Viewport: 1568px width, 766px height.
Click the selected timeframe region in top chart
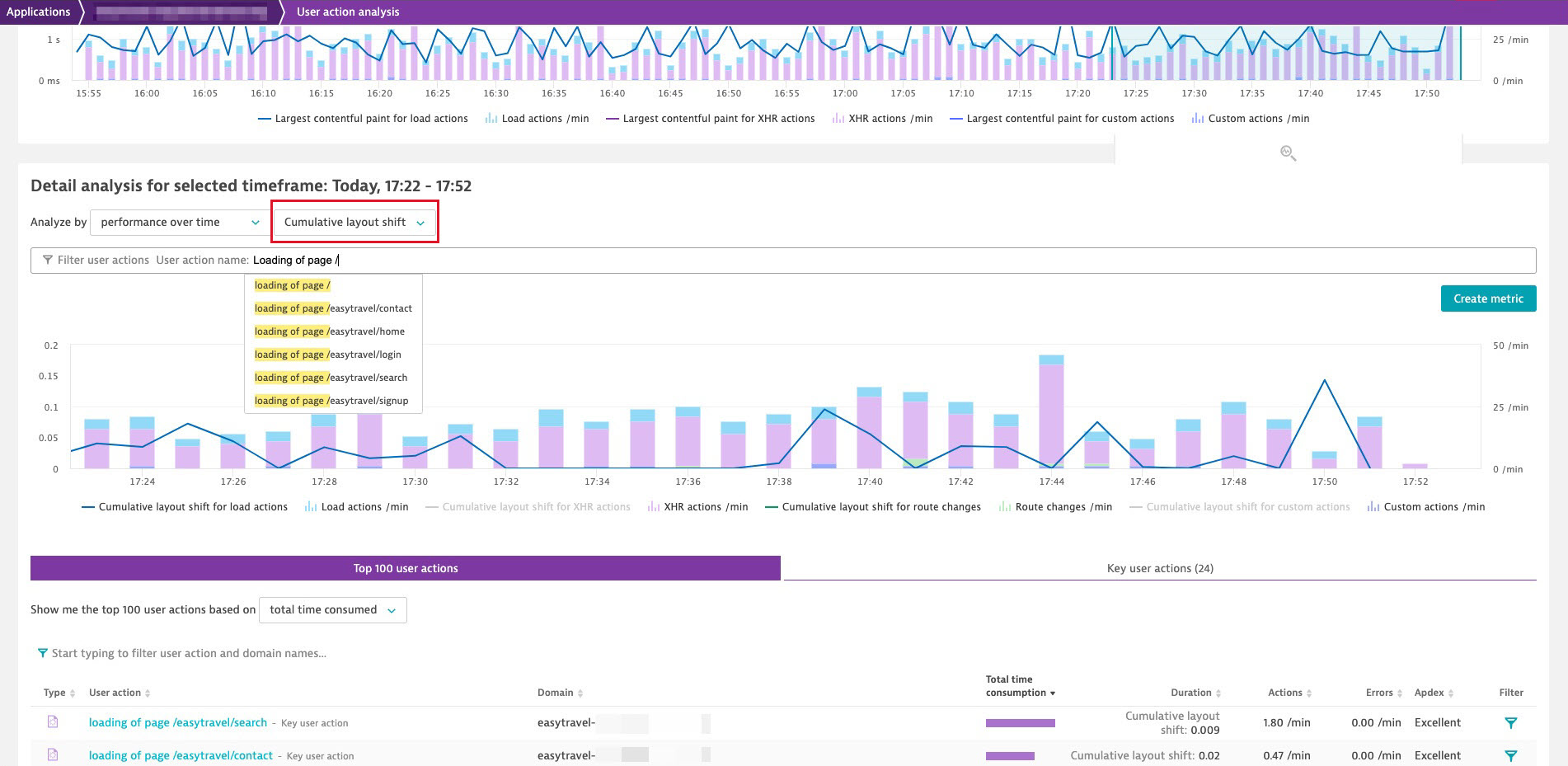pos(1287,53)
